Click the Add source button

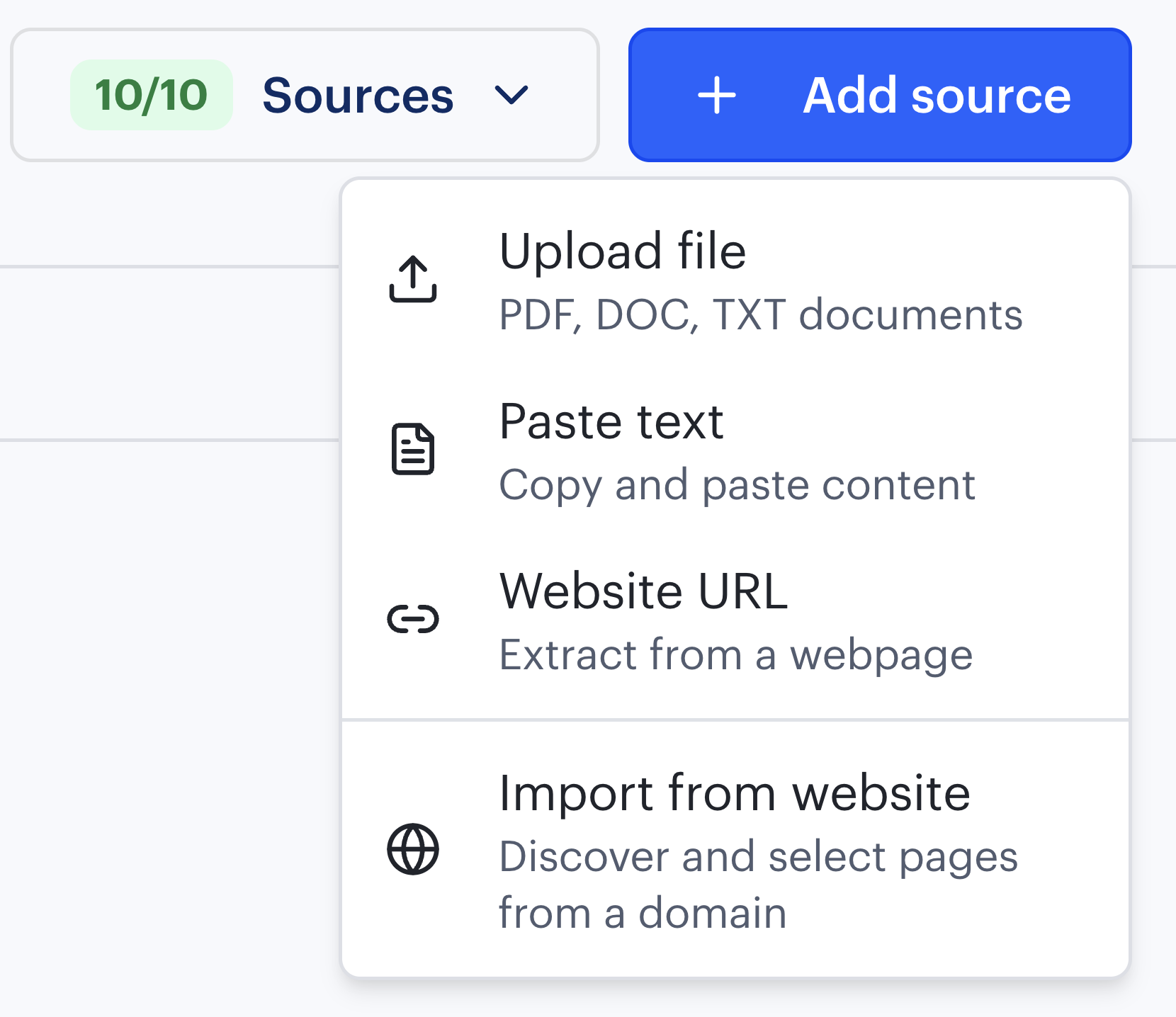point(880,95)
